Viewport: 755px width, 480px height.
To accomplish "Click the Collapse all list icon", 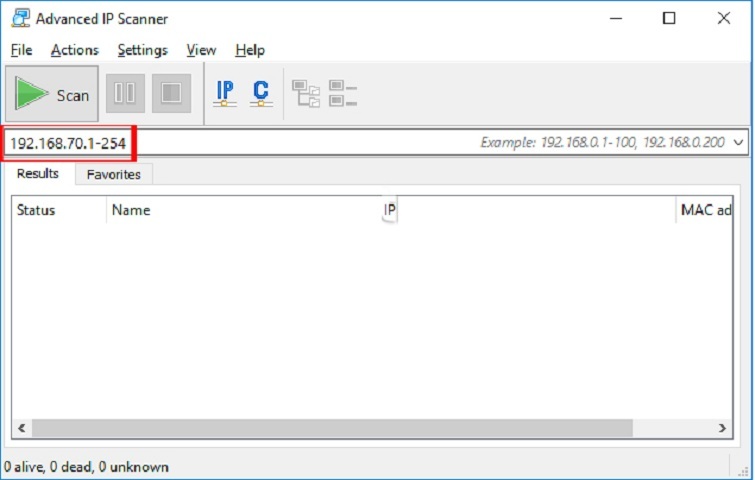I will pos(343,94).
